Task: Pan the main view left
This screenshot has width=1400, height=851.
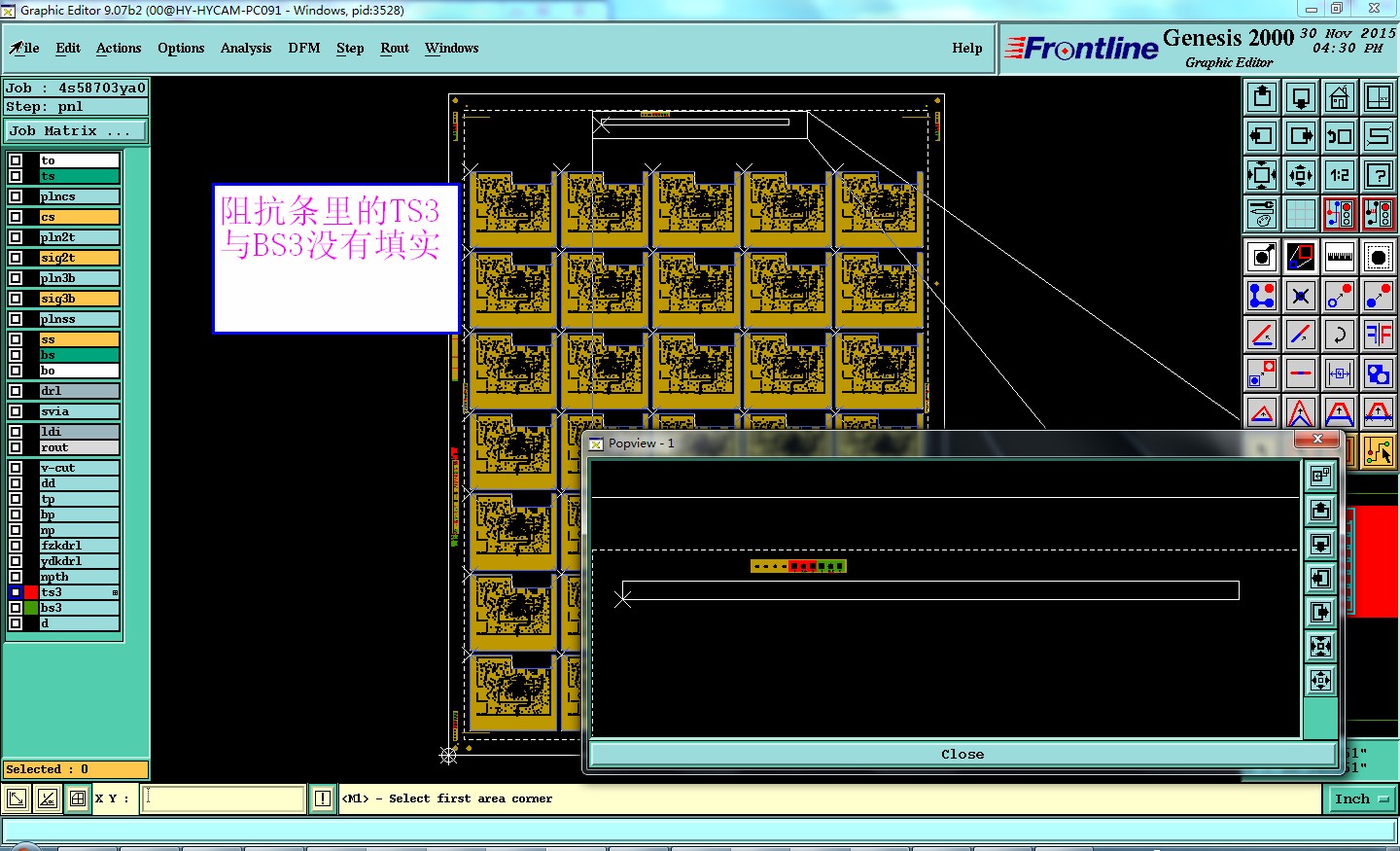Action: coord(1262,136)
